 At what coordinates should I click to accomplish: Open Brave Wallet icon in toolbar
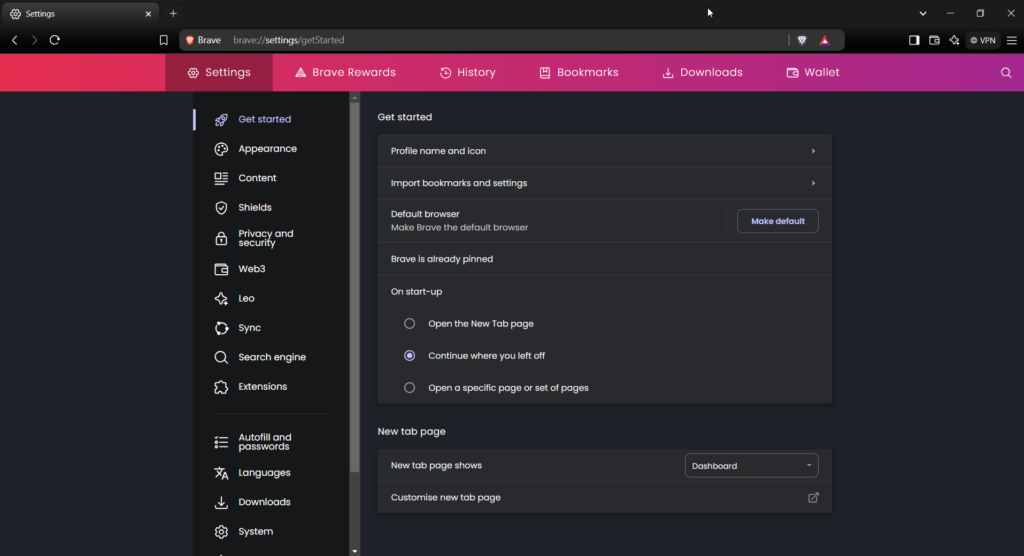(935, 40)
